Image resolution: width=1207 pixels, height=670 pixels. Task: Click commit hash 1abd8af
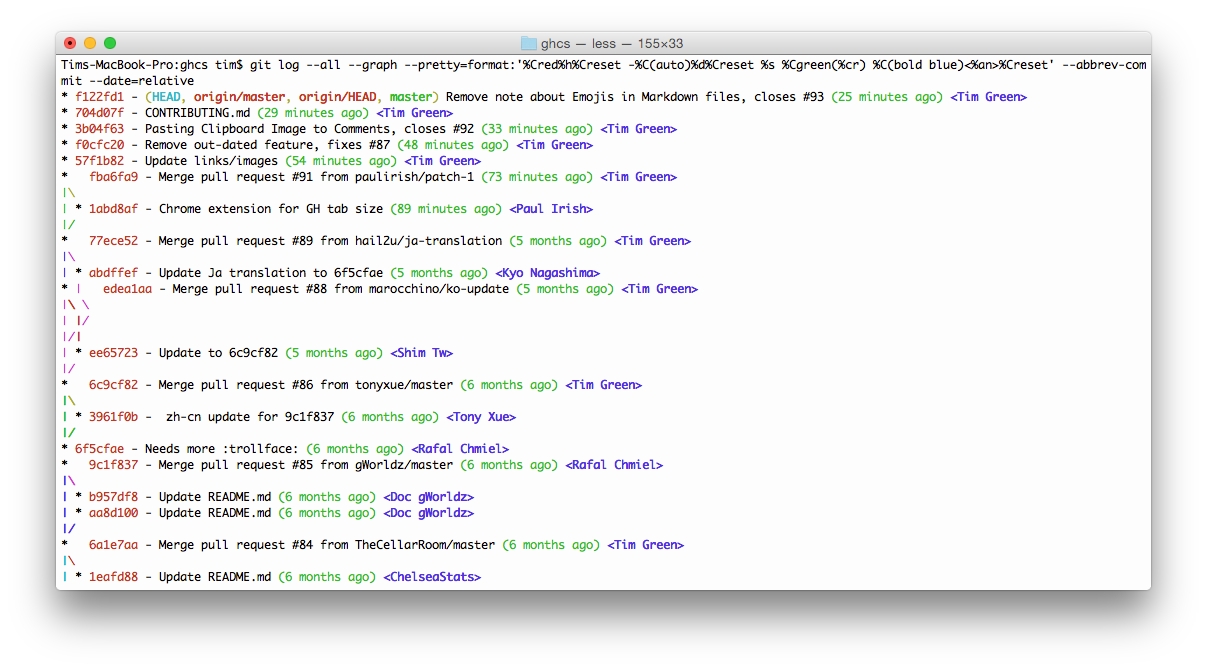(114, 209)
